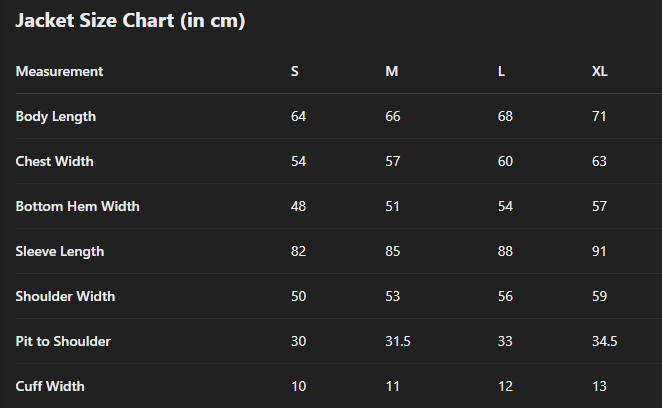Click the XL size column header
Screen dimensions: 662x408
coord(600,71)
